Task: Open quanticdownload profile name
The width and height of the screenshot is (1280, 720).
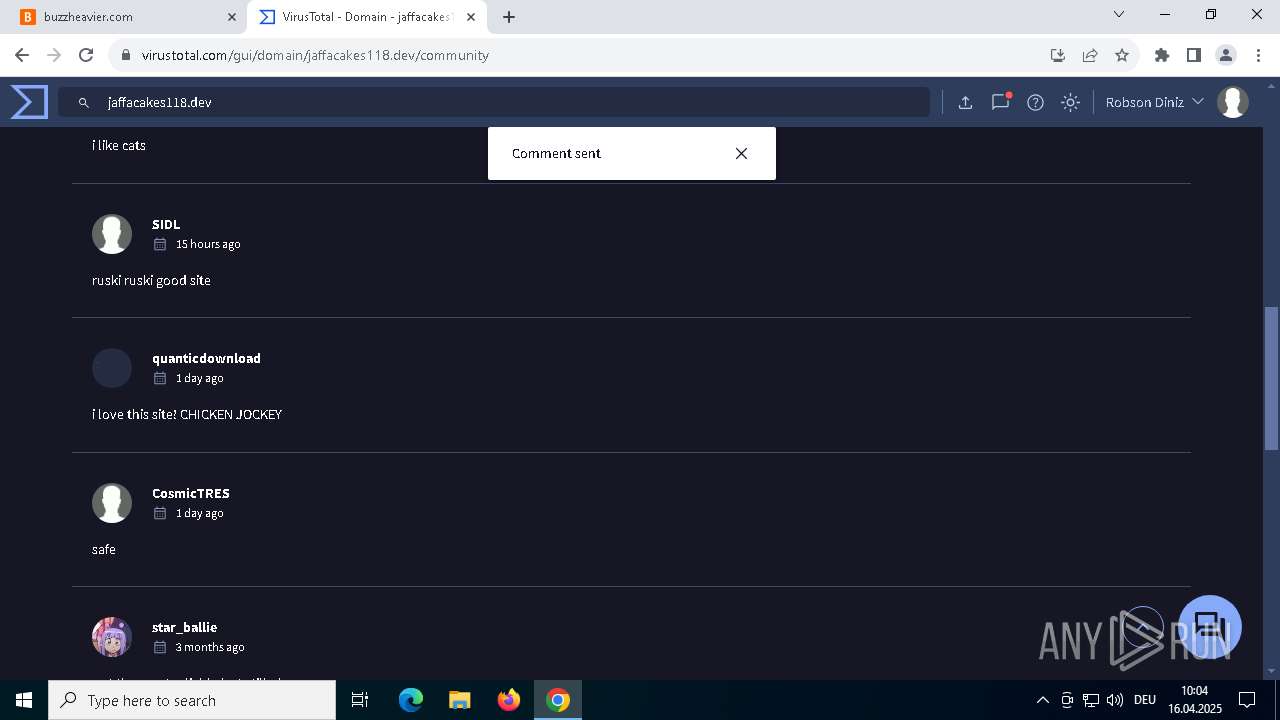Action: [206, 358]
